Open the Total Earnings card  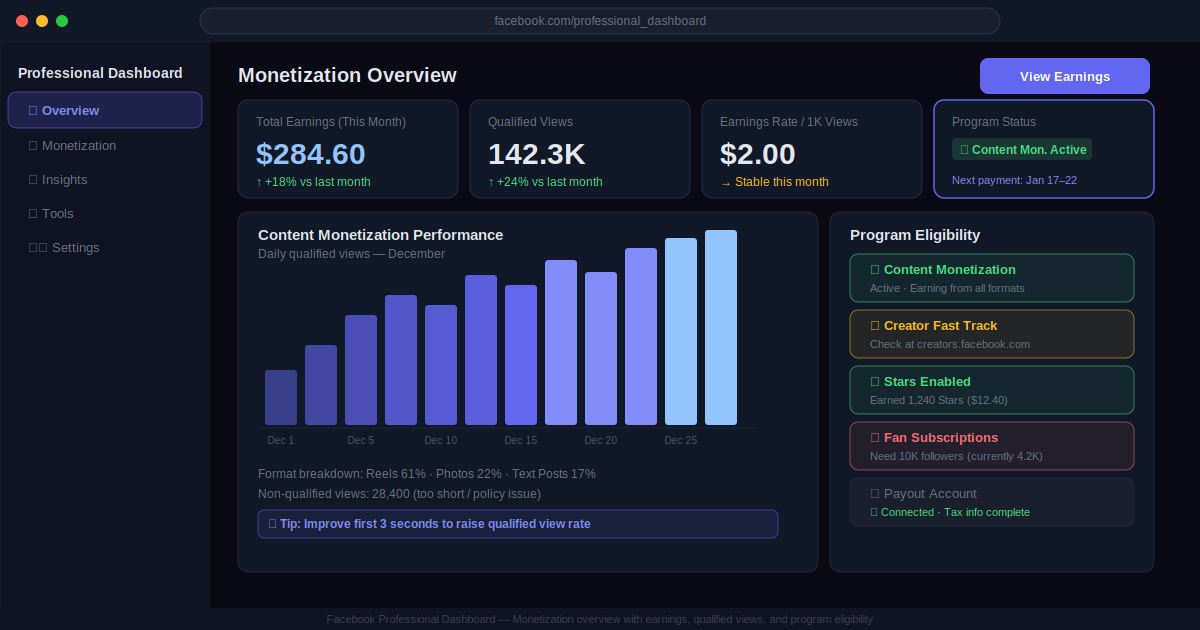click(348, 149)
